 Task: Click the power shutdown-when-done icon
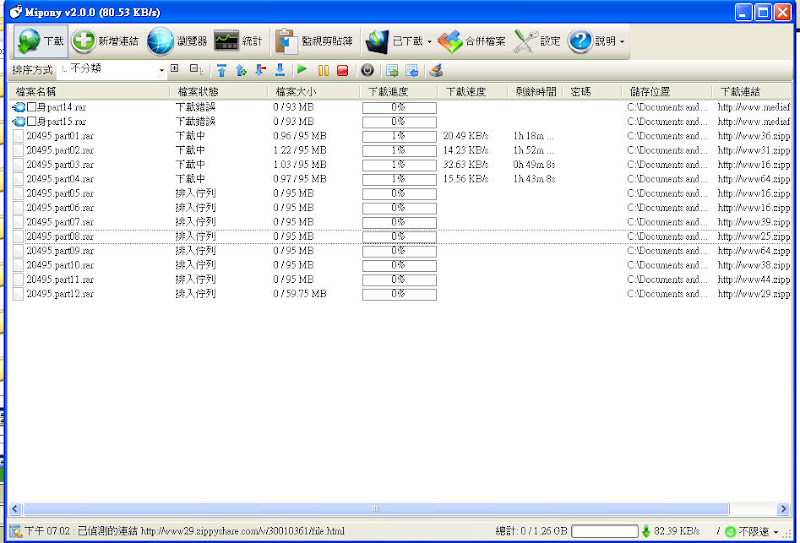(x=367, y=70)
